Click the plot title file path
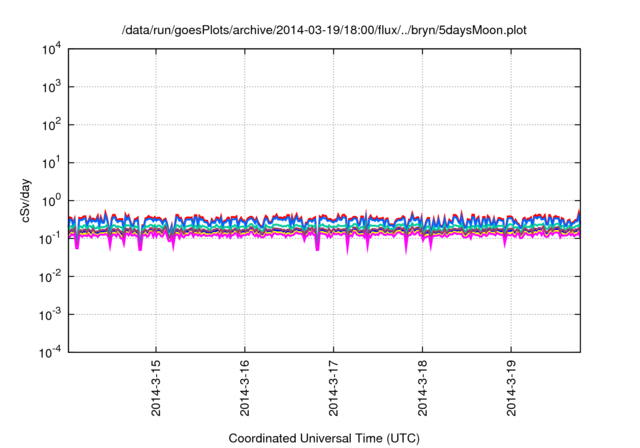The image size is (640, 448). pyautogui.click(x=325, y=30)
